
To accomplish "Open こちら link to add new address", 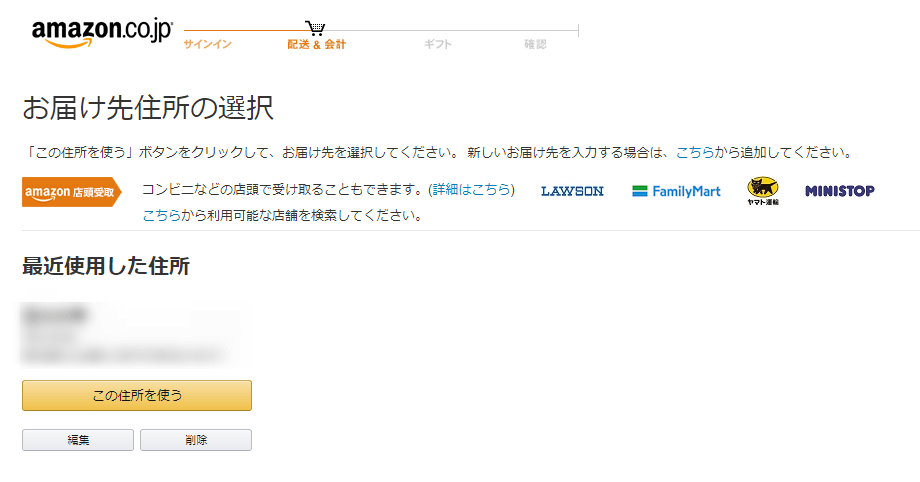I will click(x=695, y=153).
